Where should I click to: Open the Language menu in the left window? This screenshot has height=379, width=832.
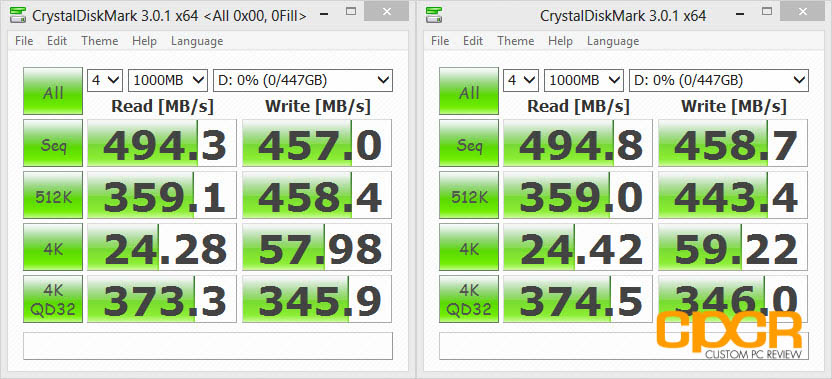click(x=197, y=41)
